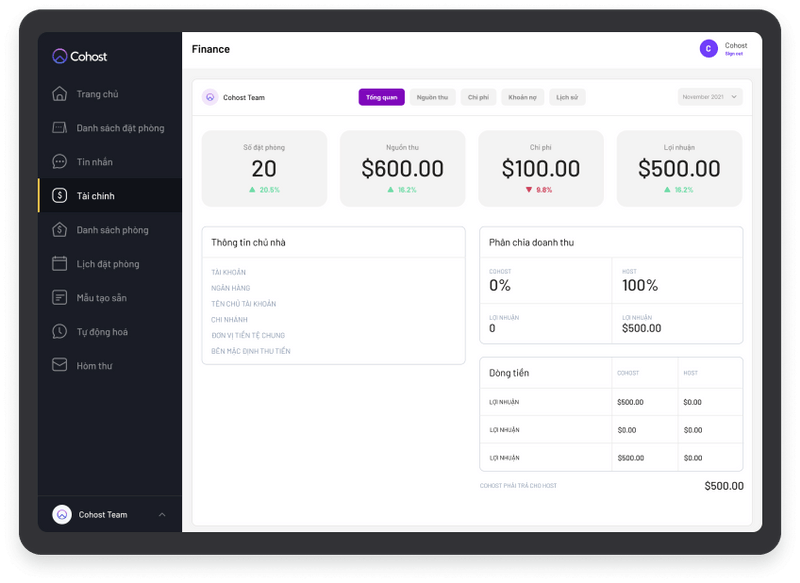This screenshot has height=583, width=800.
Task: Switch to the Chi phí tab
Action: (x=478, y=97)
